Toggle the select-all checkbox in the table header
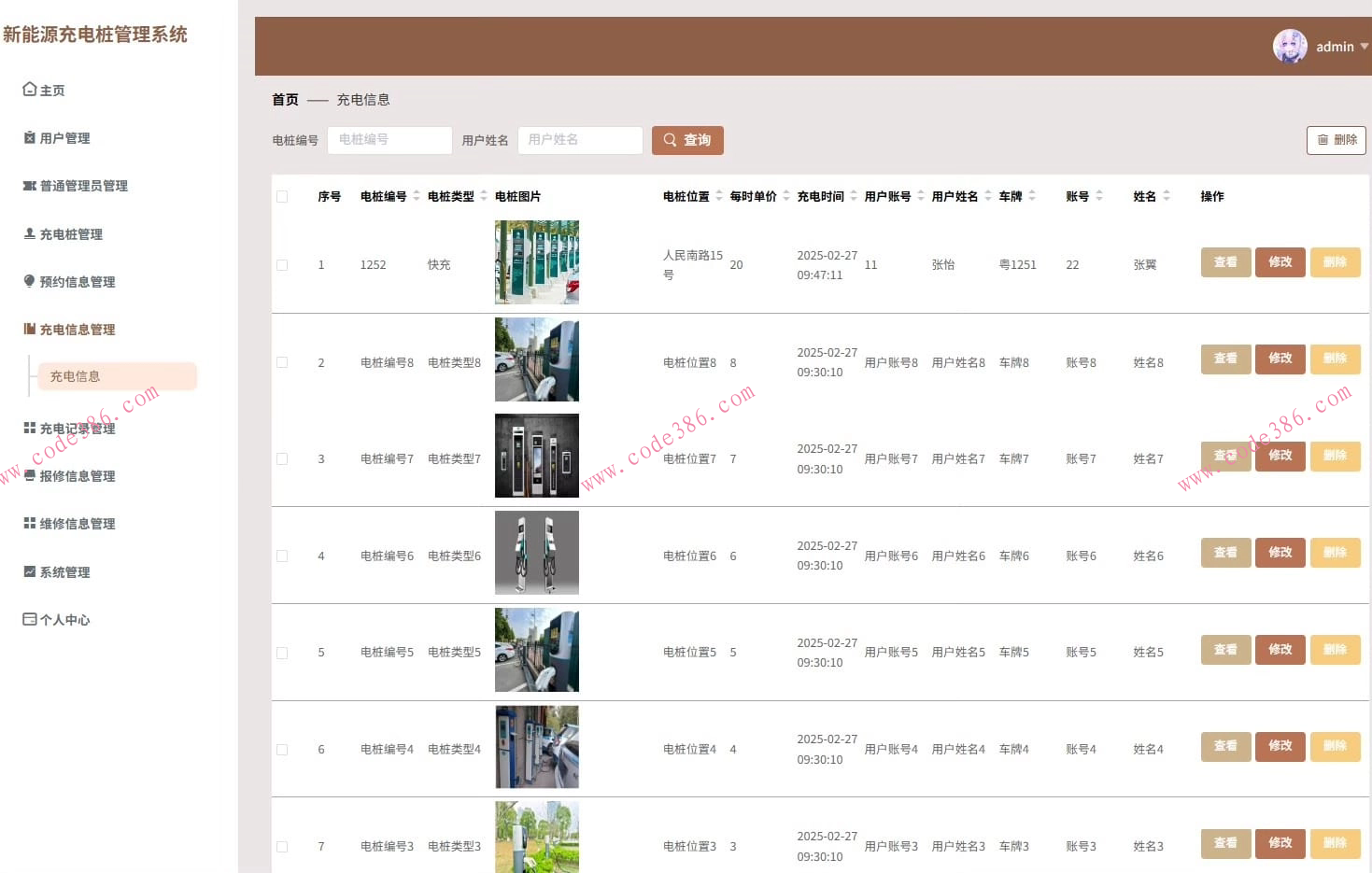1372x873 pixels. tap(283, 196)
